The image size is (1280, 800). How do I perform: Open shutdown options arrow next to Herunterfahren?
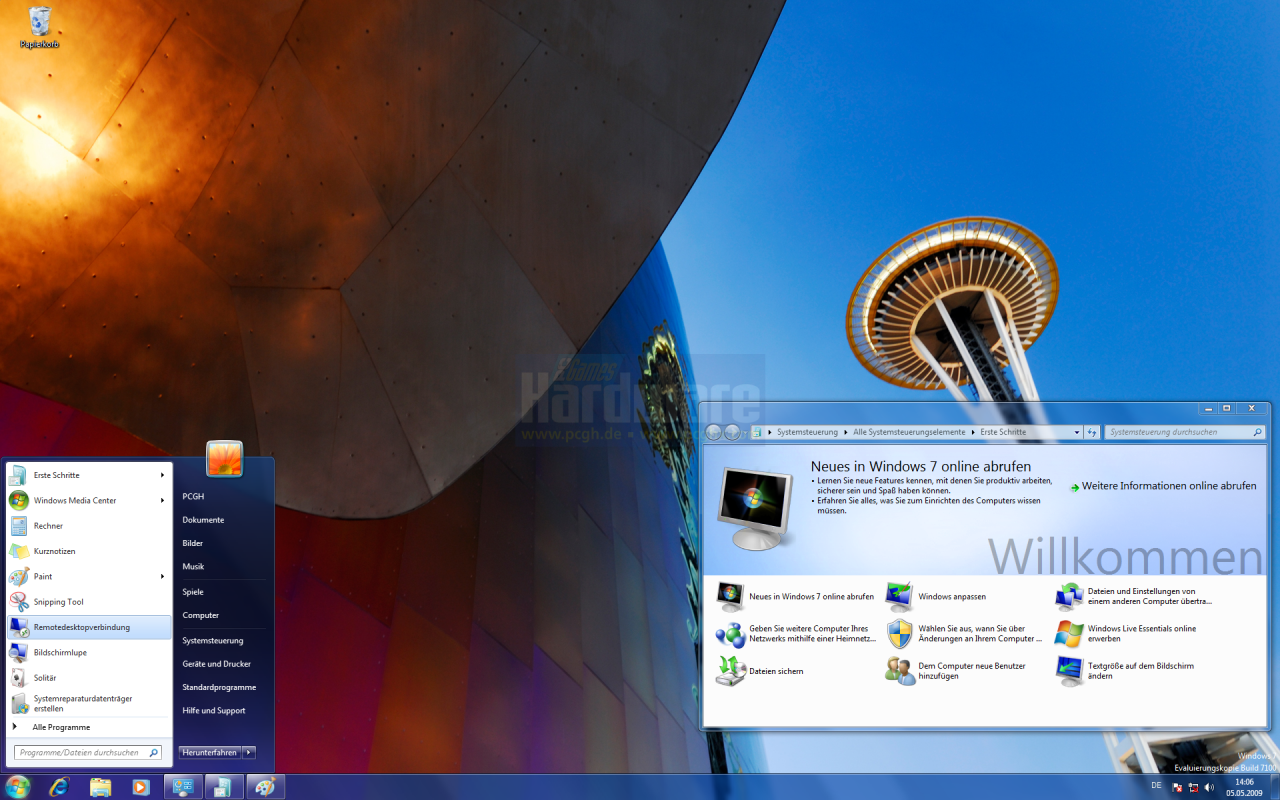pos(249,752)
